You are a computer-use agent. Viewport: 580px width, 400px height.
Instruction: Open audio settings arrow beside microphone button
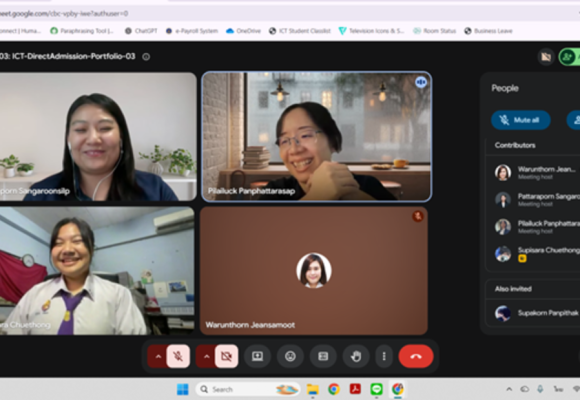[x=158, y=356]
